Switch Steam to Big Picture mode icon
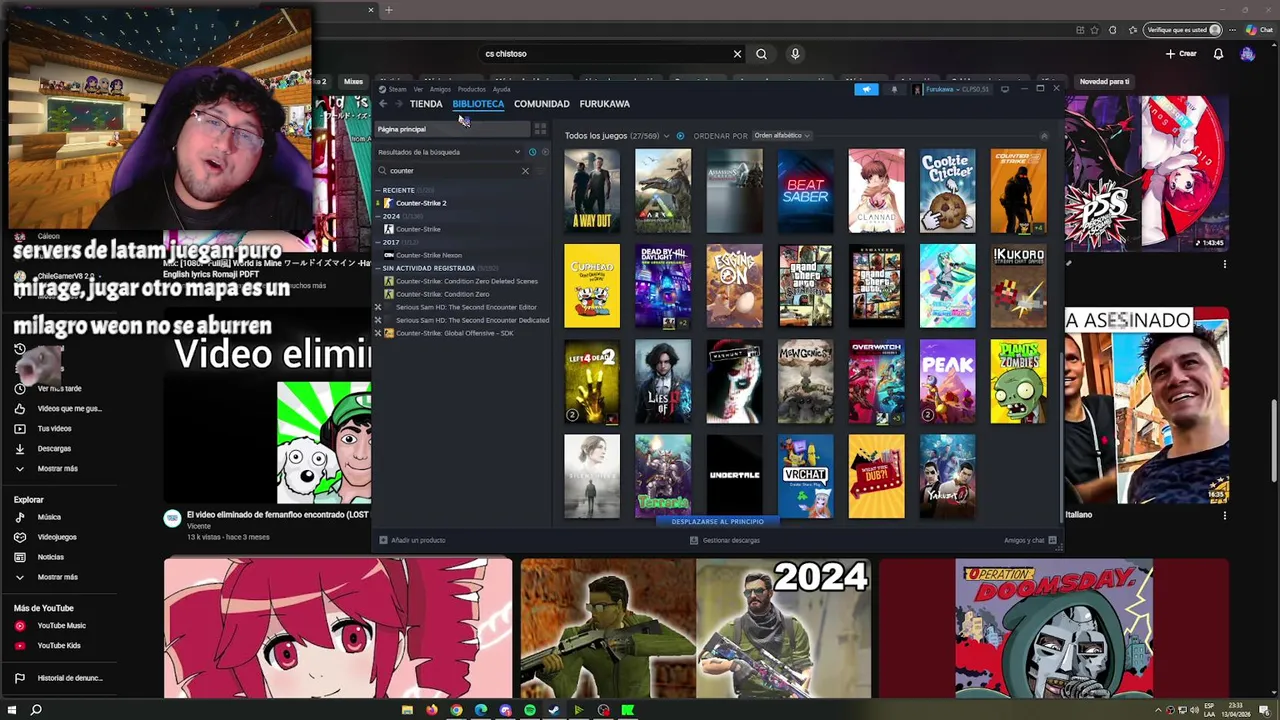1280x720 pixels. [1004, 89]
